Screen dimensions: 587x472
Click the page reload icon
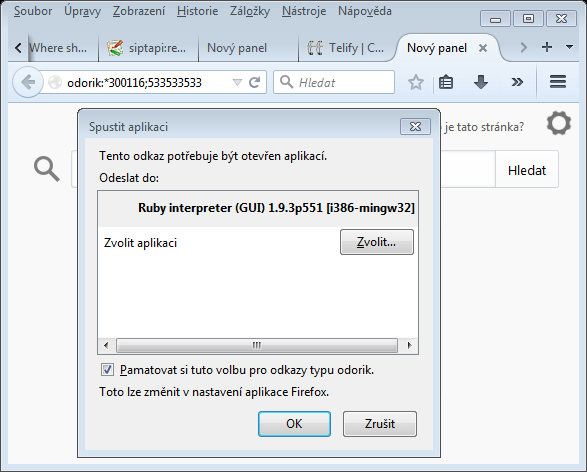click(x=255, y=82)
